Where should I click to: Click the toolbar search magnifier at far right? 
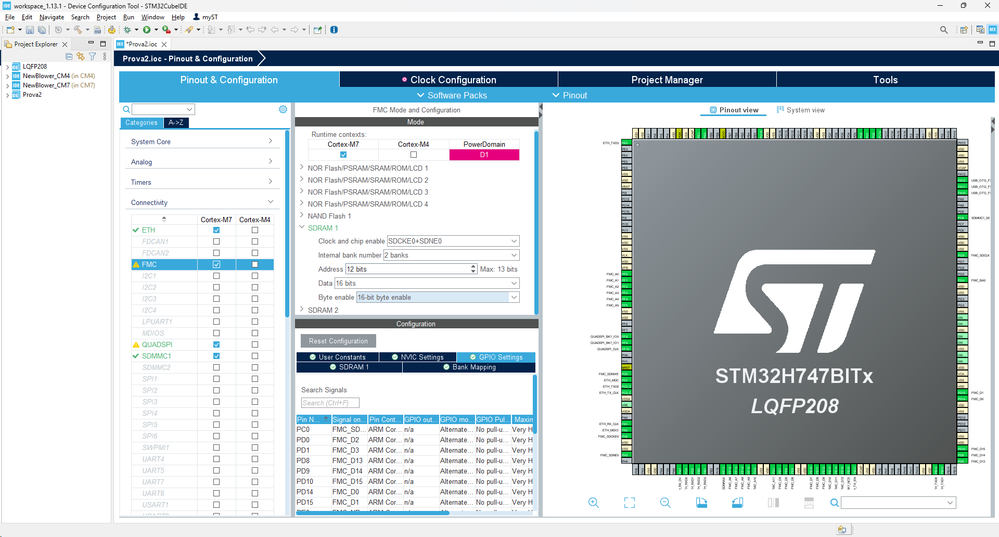point(944,30)
